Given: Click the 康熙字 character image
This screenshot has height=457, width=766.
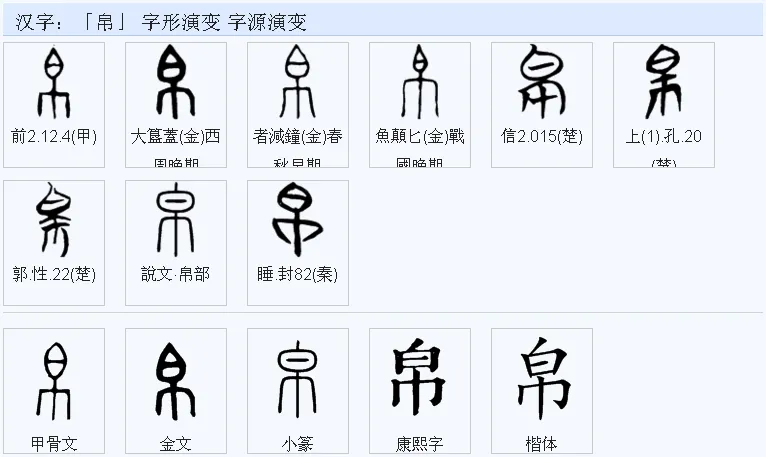Looking at the screenshot, I should [x=419, y=376].
